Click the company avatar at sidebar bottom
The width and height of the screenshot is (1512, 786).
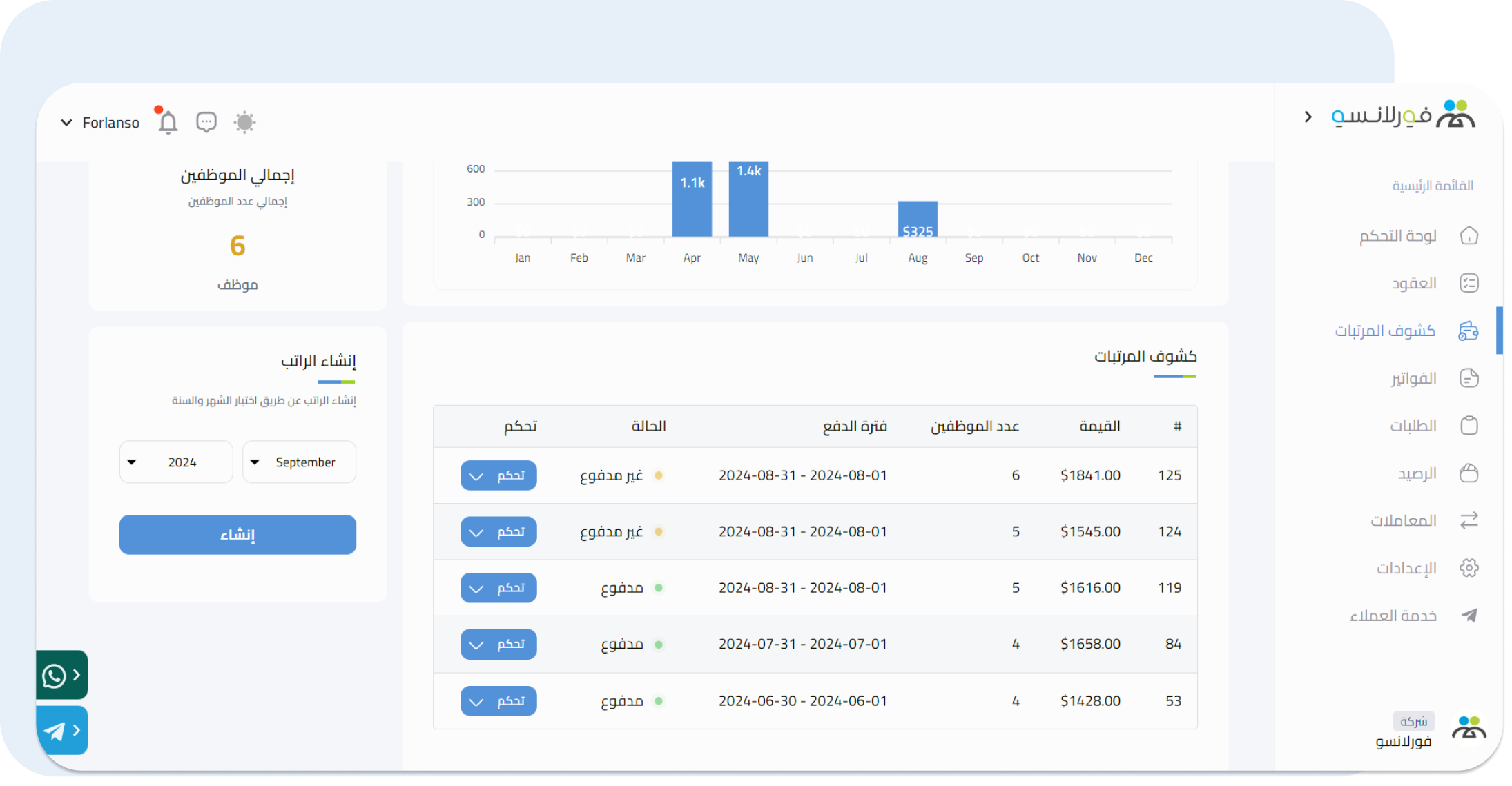[x=1469, y=729]
